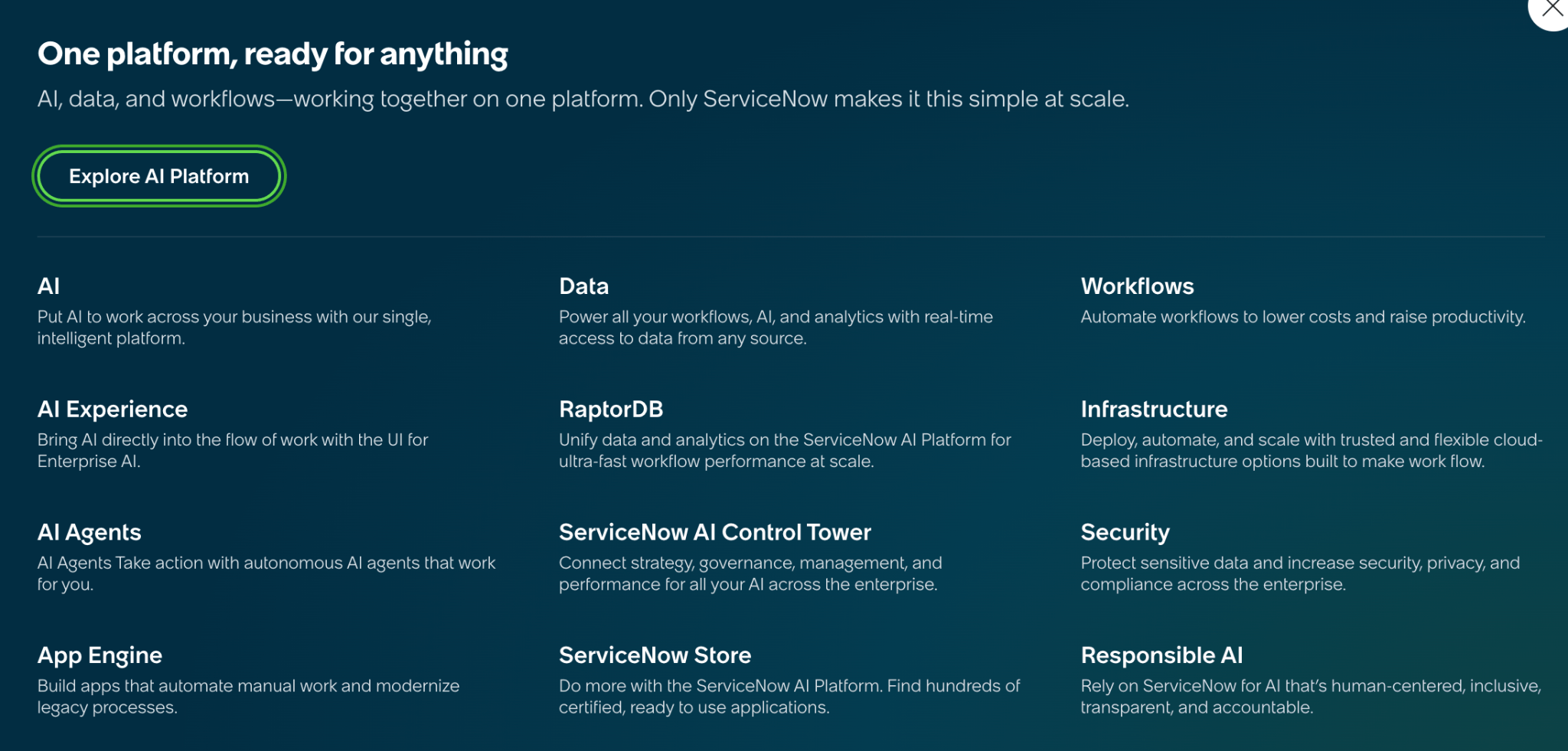Screen dimensions: 1568x751
Task: Open the Responsible AI page
Action: pos(1161,655)
